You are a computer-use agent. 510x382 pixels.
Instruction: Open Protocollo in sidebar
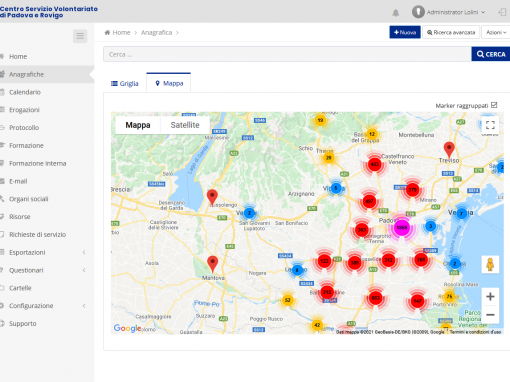24,128
